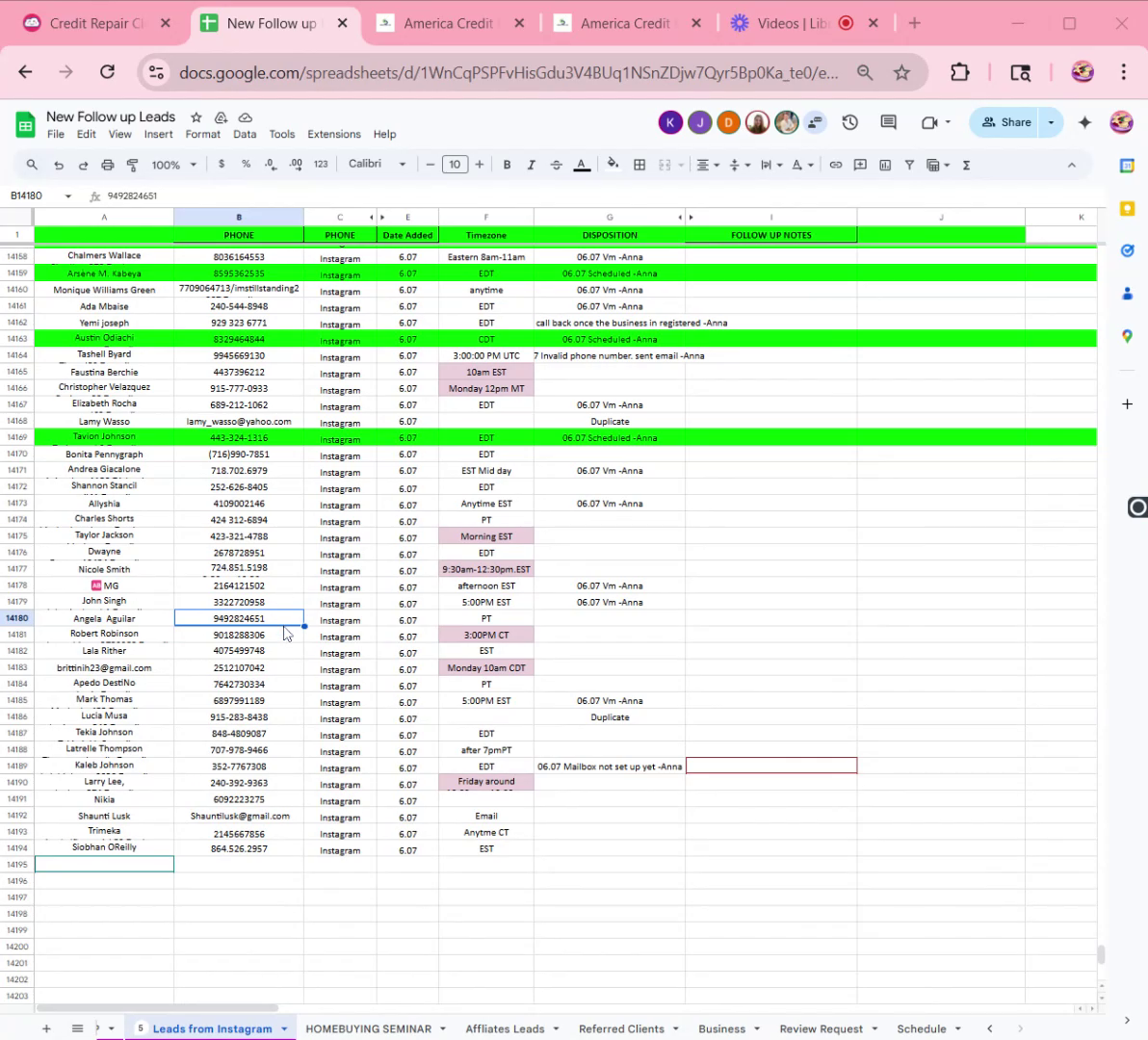Toggle italic formatting
The width and height of the screenshot is (1148, 1040).
point(531,165)
